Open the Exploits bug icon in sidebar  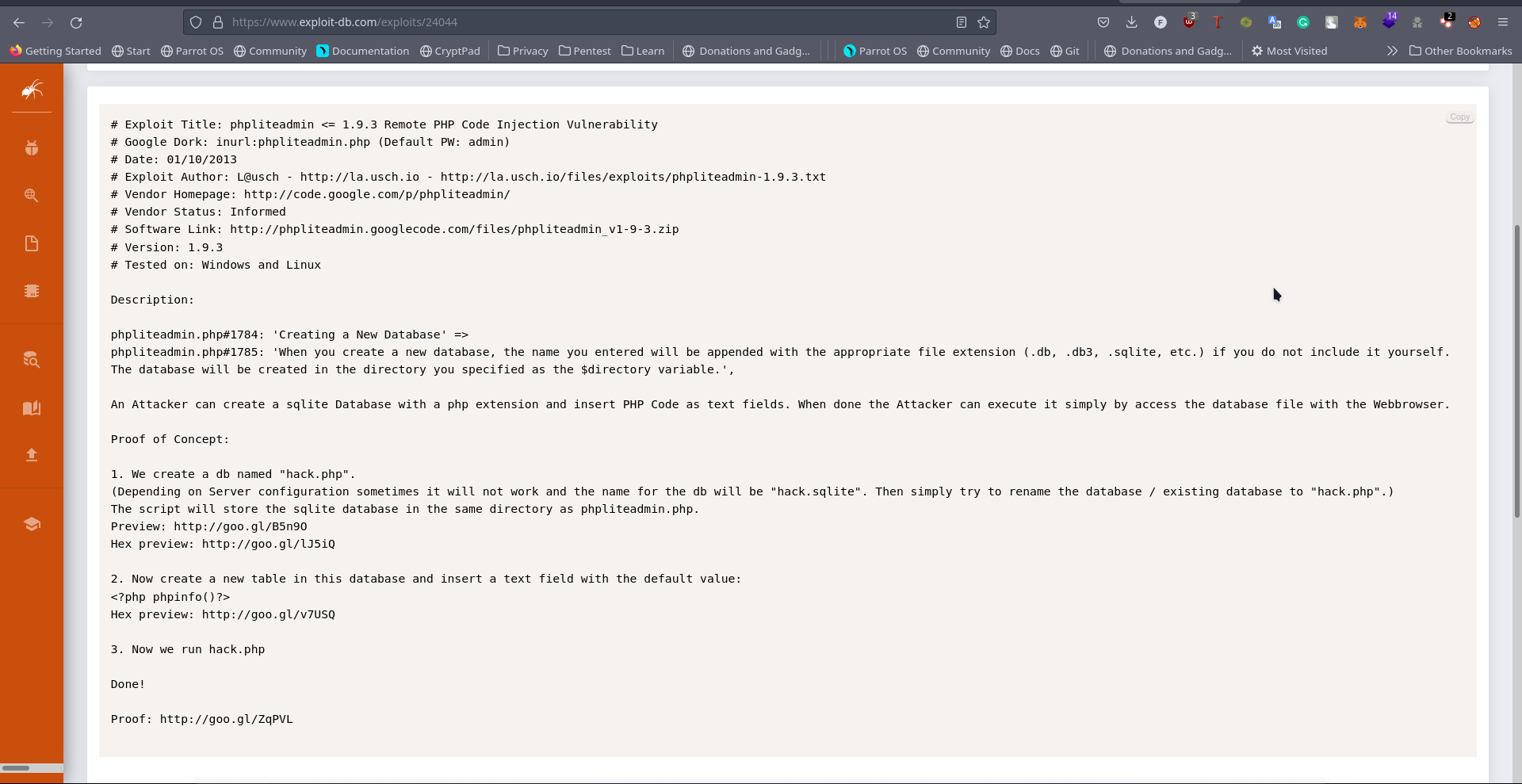32,147
